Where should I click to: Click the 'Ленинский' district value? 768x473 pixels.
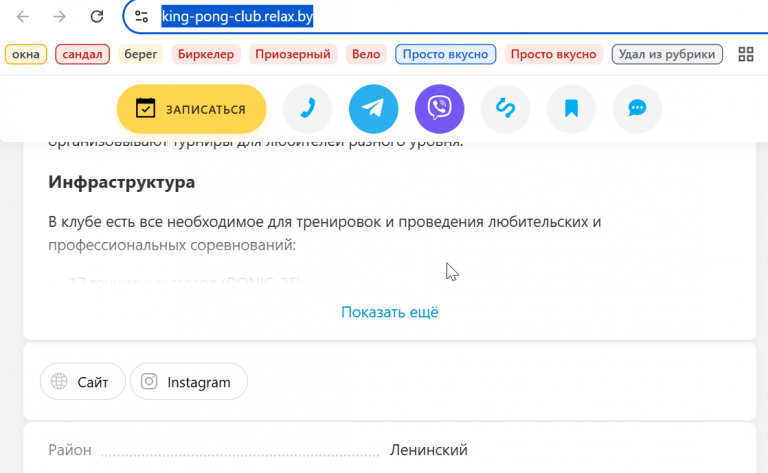click(429, 449)
